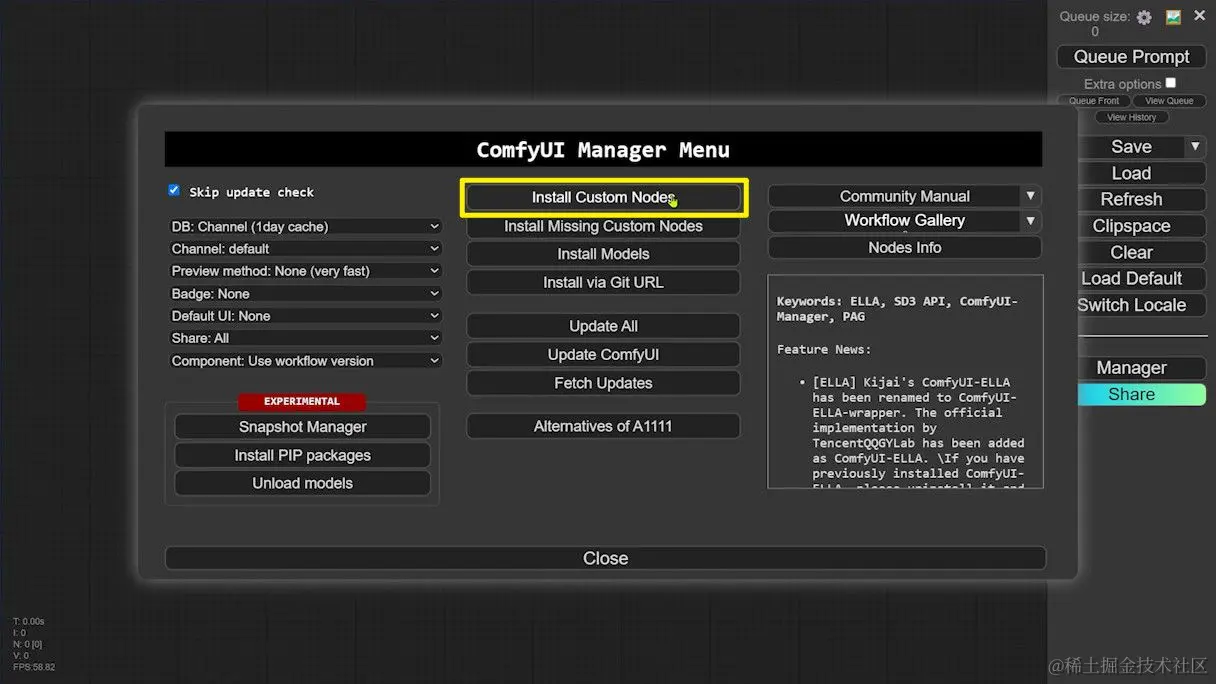1216x684 pixels.
Task: Expand the Community Manual dropdown arrow
Action: pos(1030,196)
